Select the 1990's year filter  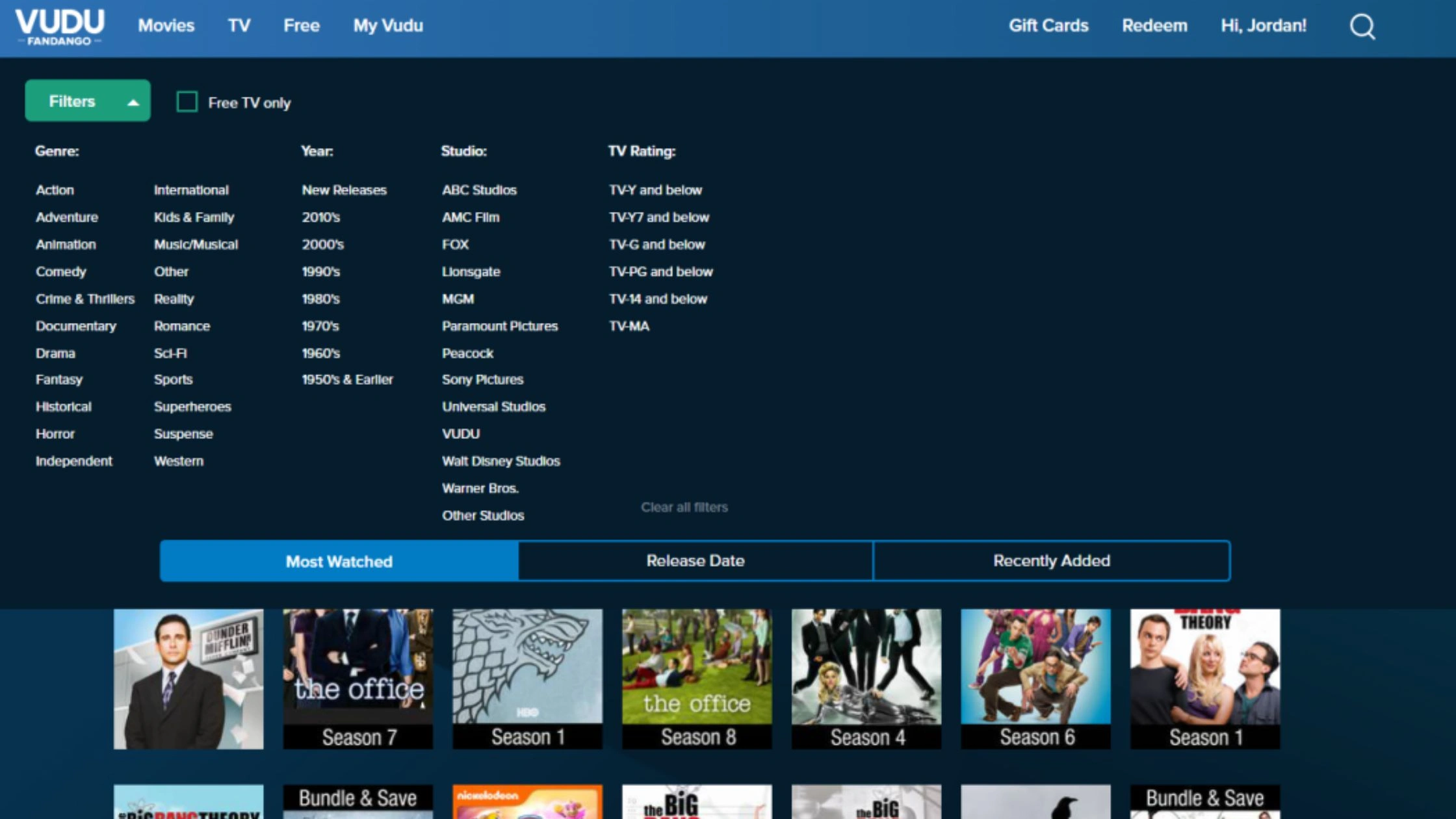(x=320, y=272)
